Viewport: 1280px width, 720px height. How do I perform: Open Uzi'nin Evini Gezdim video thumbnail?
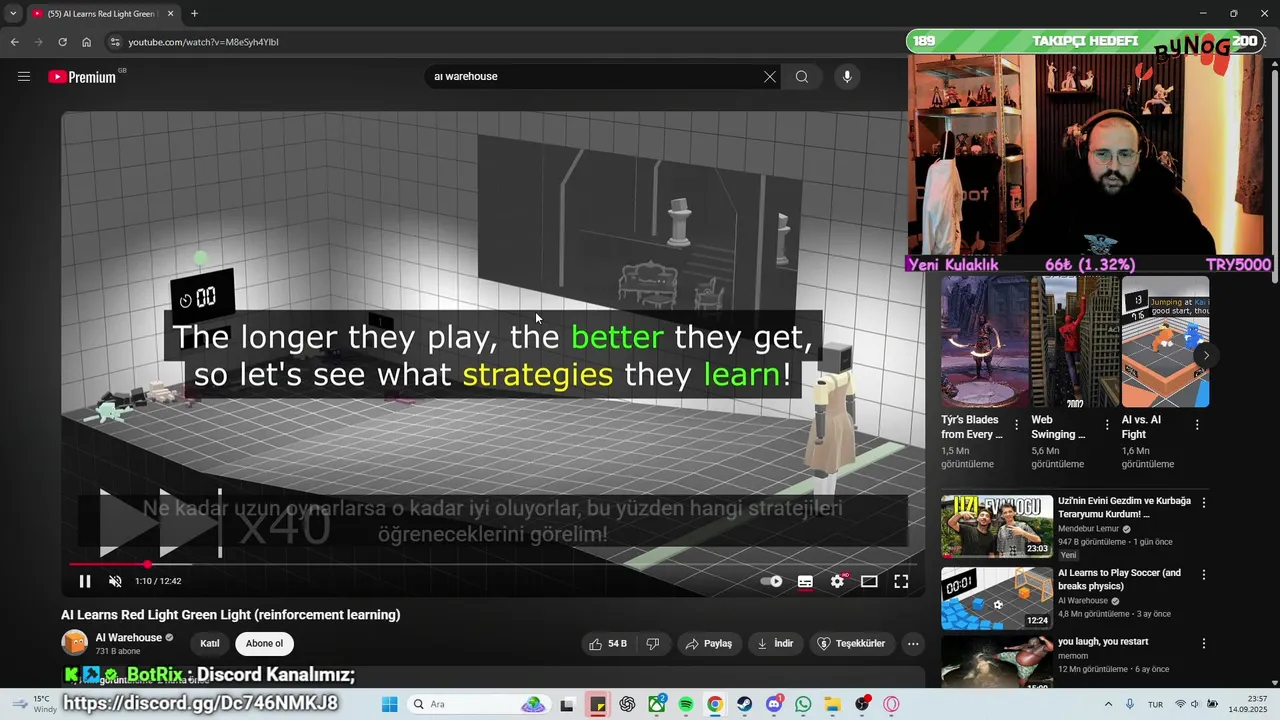tap(997, 526)
